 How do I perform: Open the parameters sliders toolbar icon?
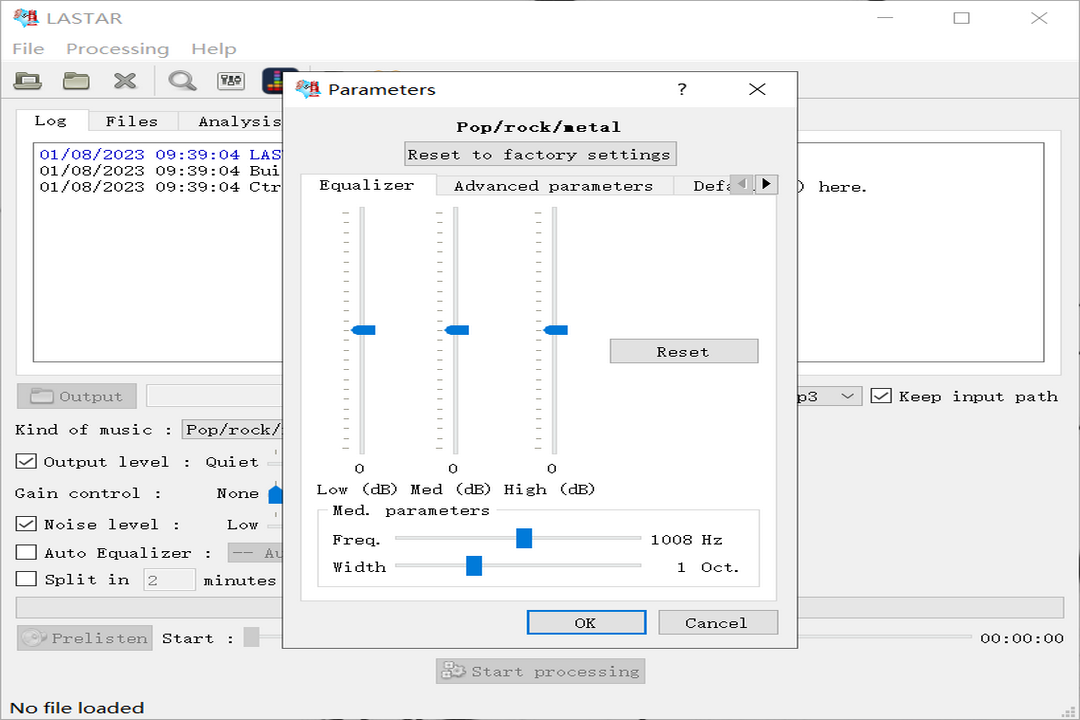point(231,81)
